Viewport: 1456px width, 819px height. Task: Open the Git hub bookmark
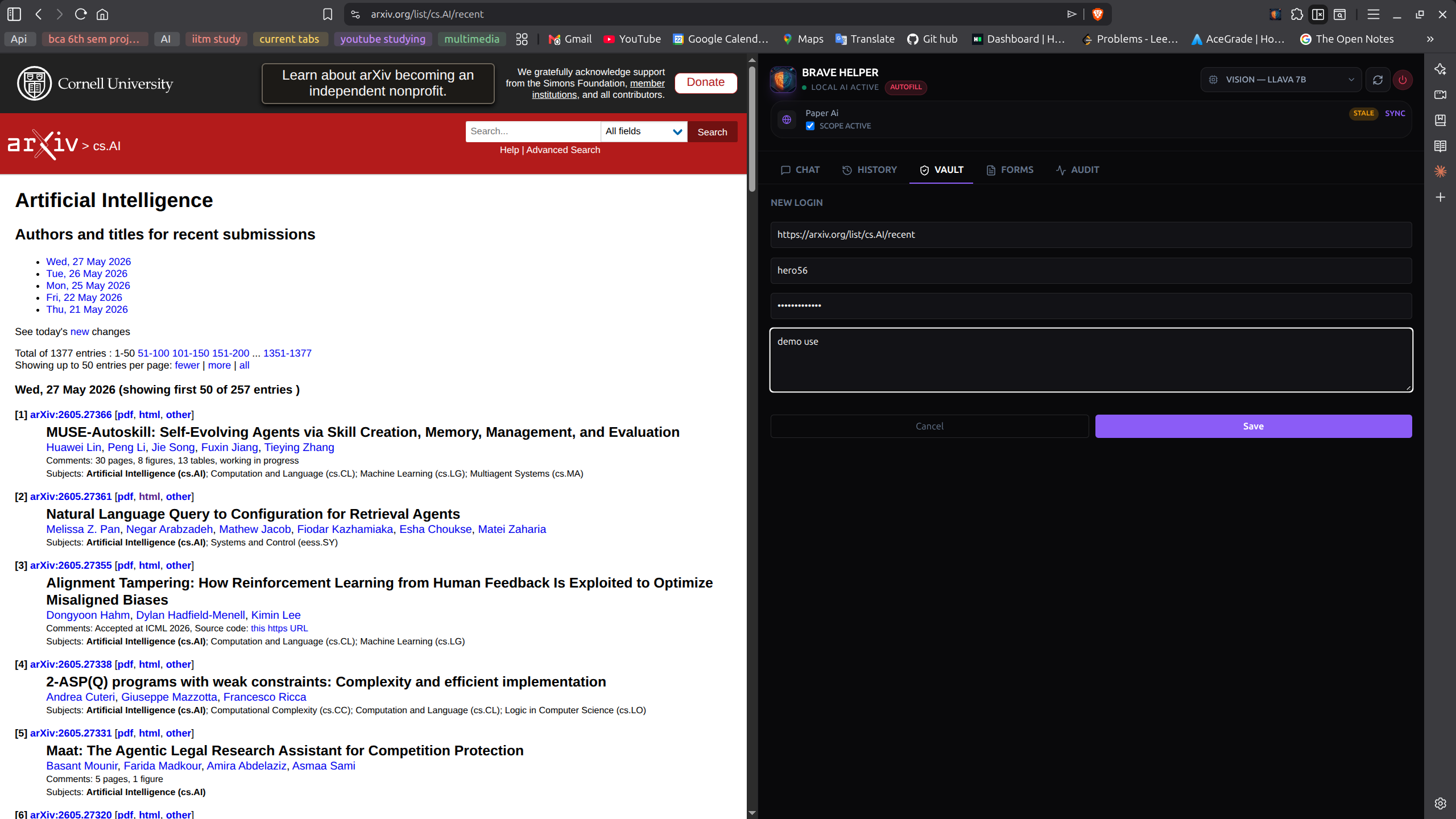coord(932,39)
